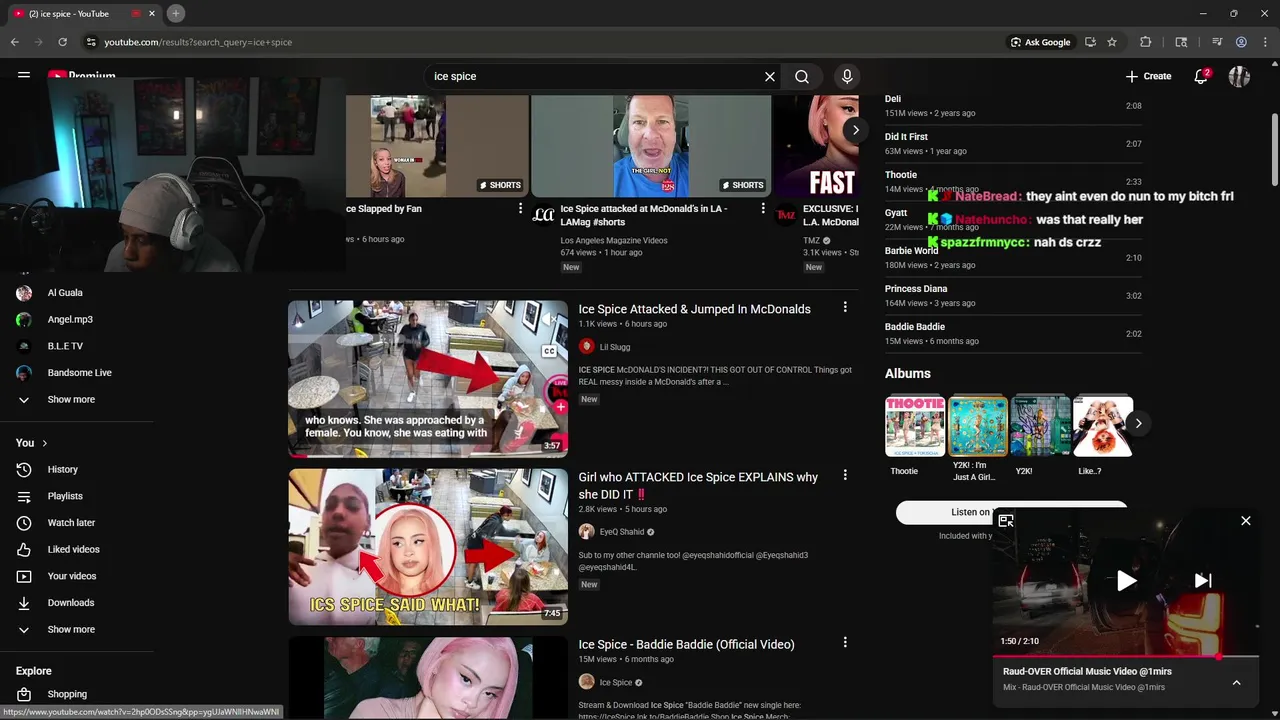Open Your videos in sidebar
This screenshot has width=1280, height=720.
tap(72, 576)
